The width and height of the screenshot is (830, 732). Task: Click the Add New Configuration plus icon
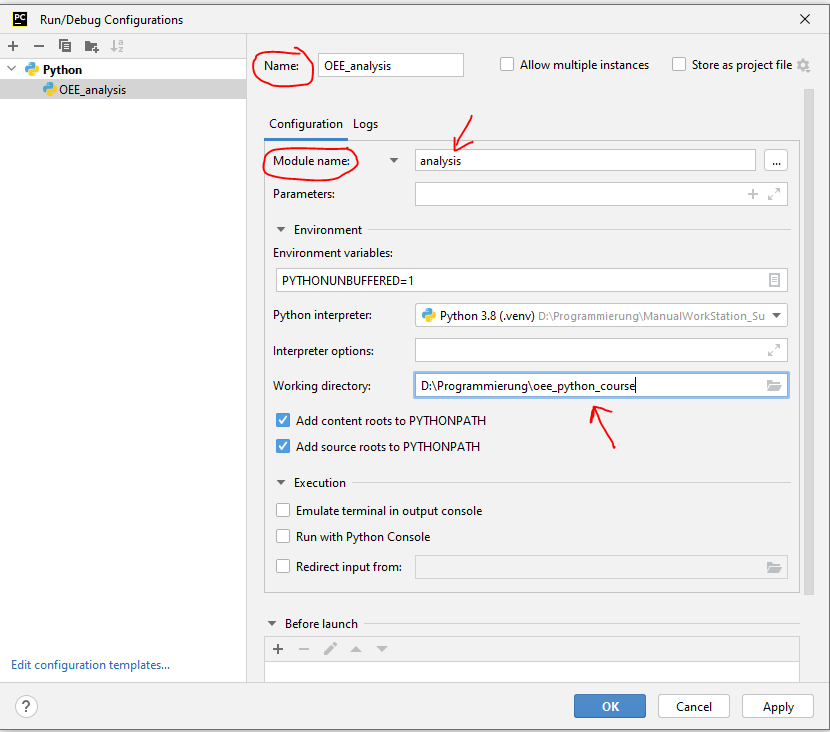pyautogui.click(x=13, y=46)
